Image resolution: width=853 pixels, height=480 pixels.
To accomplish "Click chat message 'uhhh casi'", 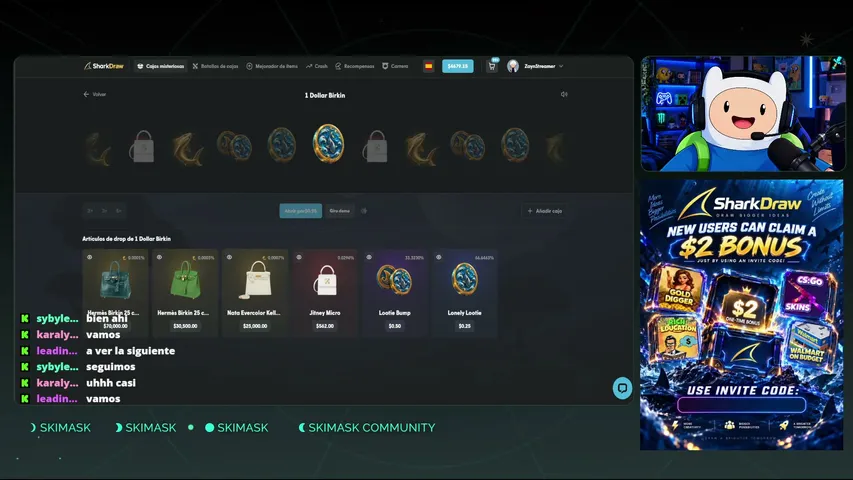I will tap(111, 383).
